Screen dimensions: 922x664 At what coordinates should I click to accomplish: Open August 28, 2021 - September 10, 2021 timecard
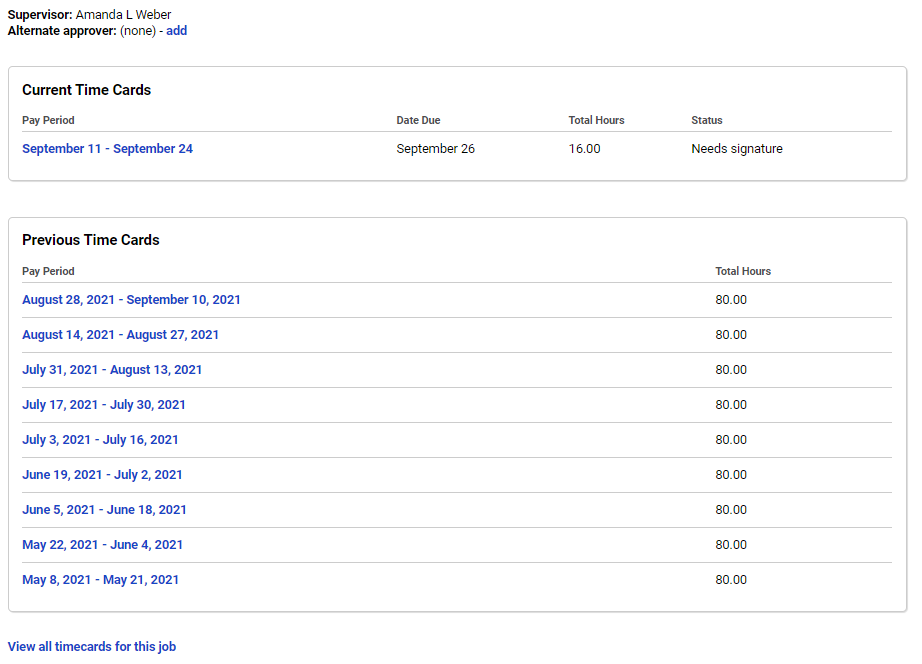click(x=131, y=300)
